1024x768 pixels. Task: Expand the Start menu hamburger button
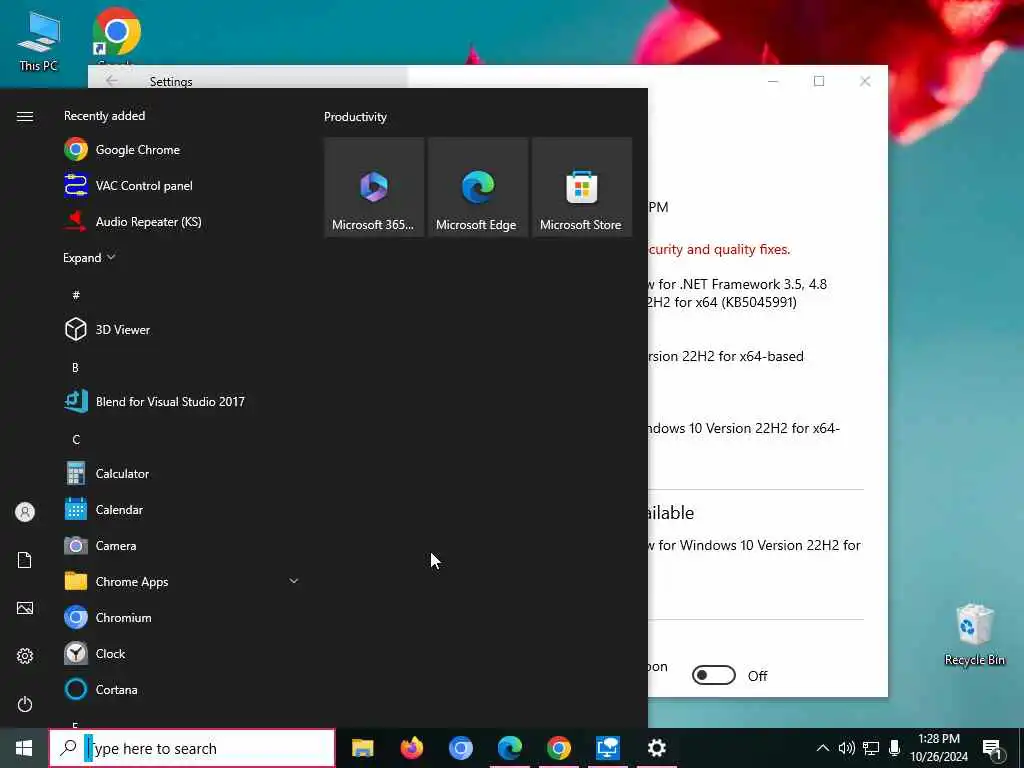tap(25, 116)
